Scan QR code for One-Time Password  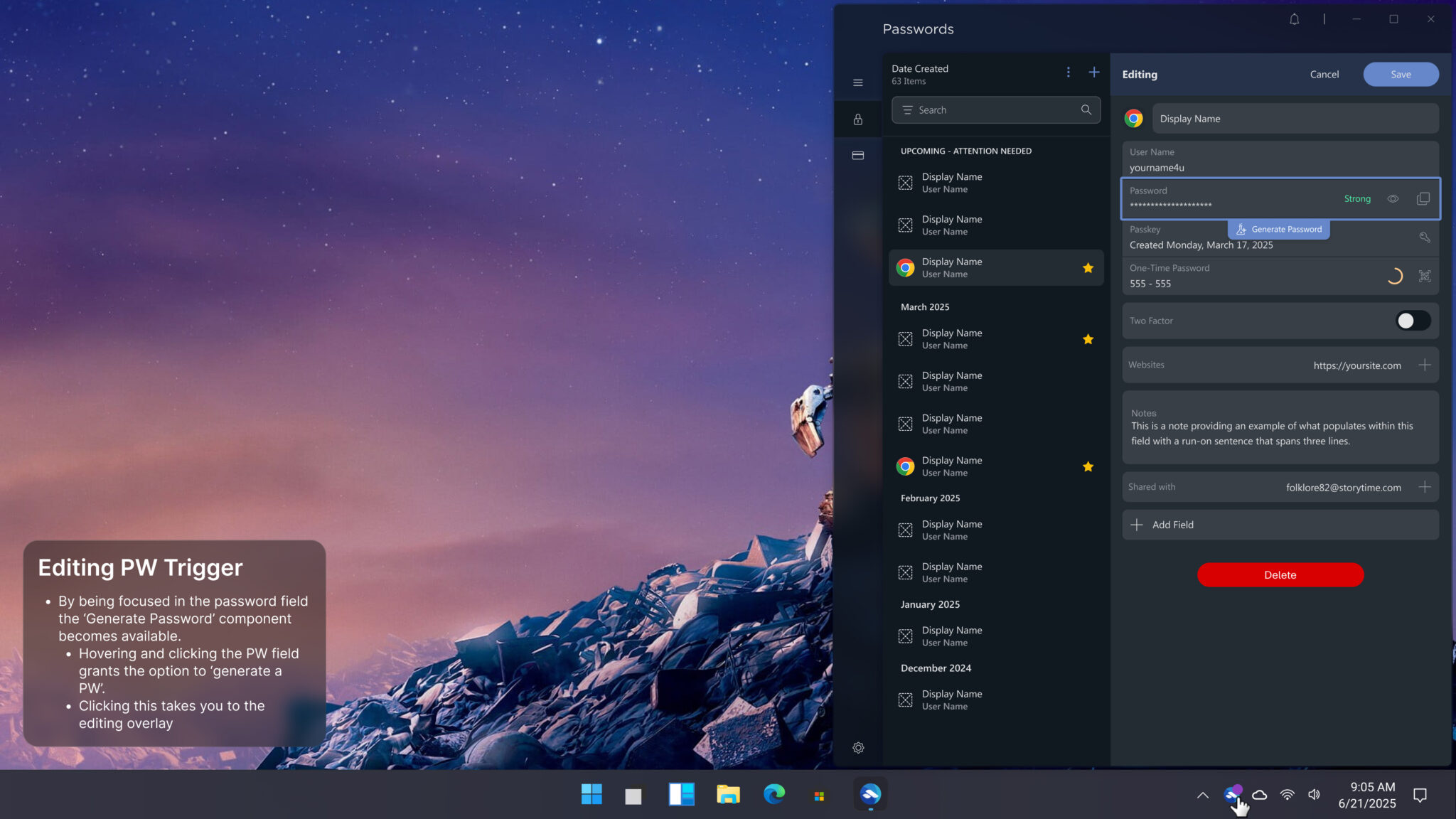(x=1424, y=276)
